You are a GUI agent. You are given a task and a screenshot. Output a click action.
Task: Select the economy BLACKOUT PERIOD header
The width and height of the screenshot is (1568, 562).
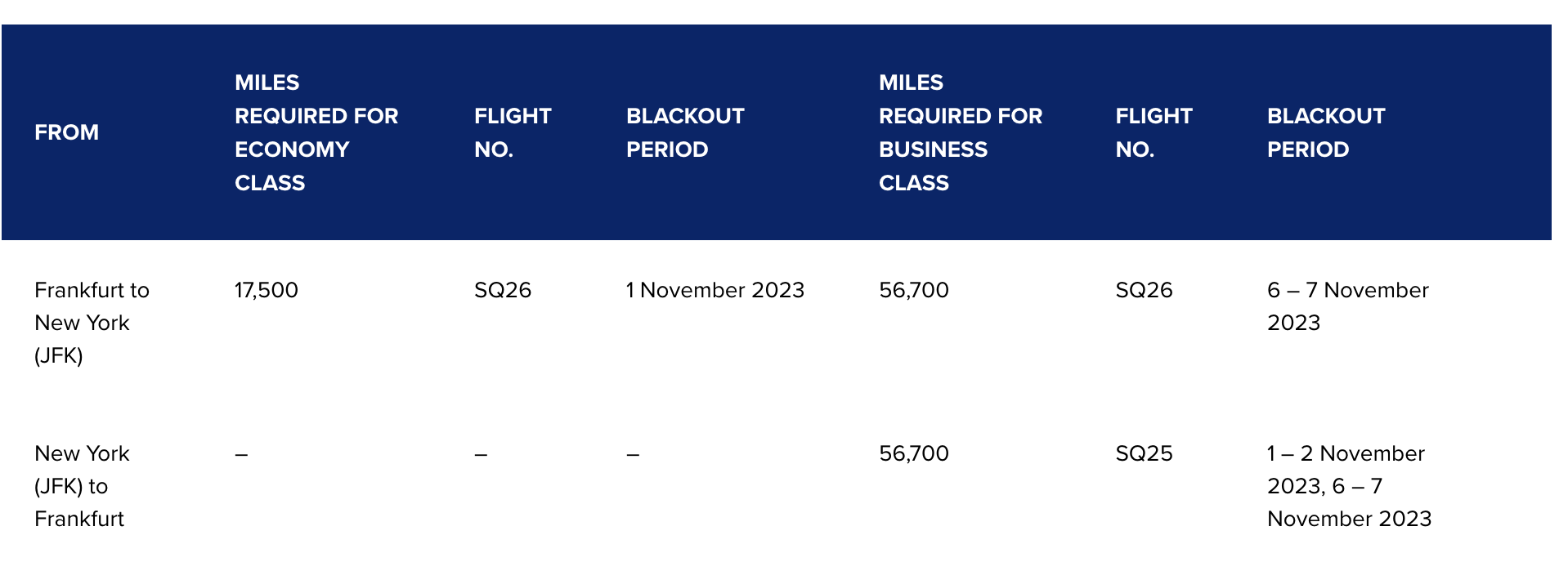pyautogui.click(x=685, y=132)
